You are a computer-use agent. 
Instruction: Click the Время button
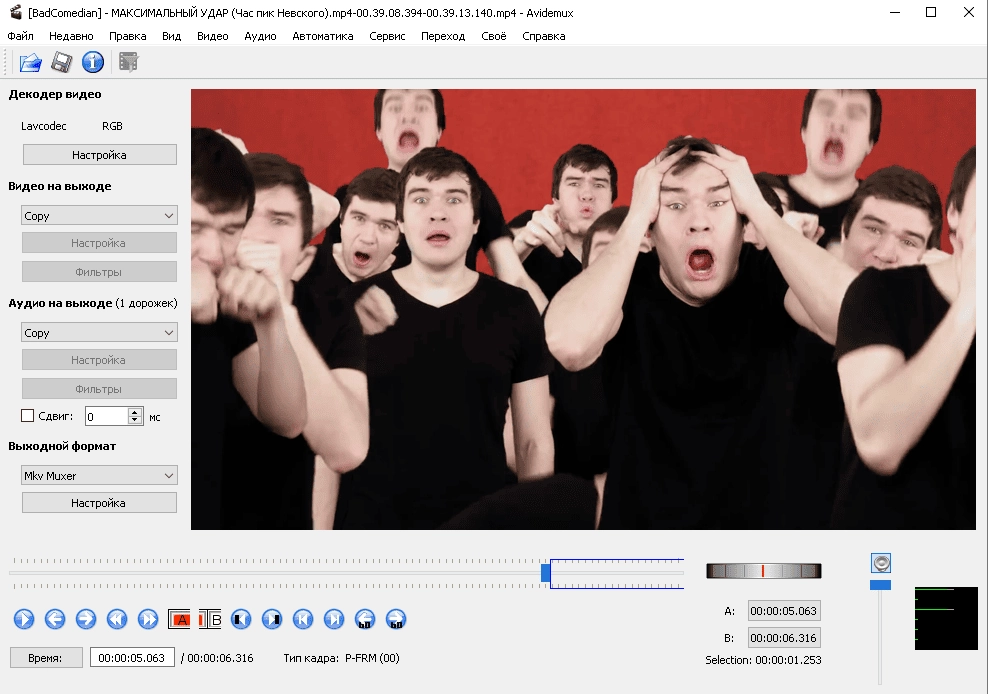46,657
